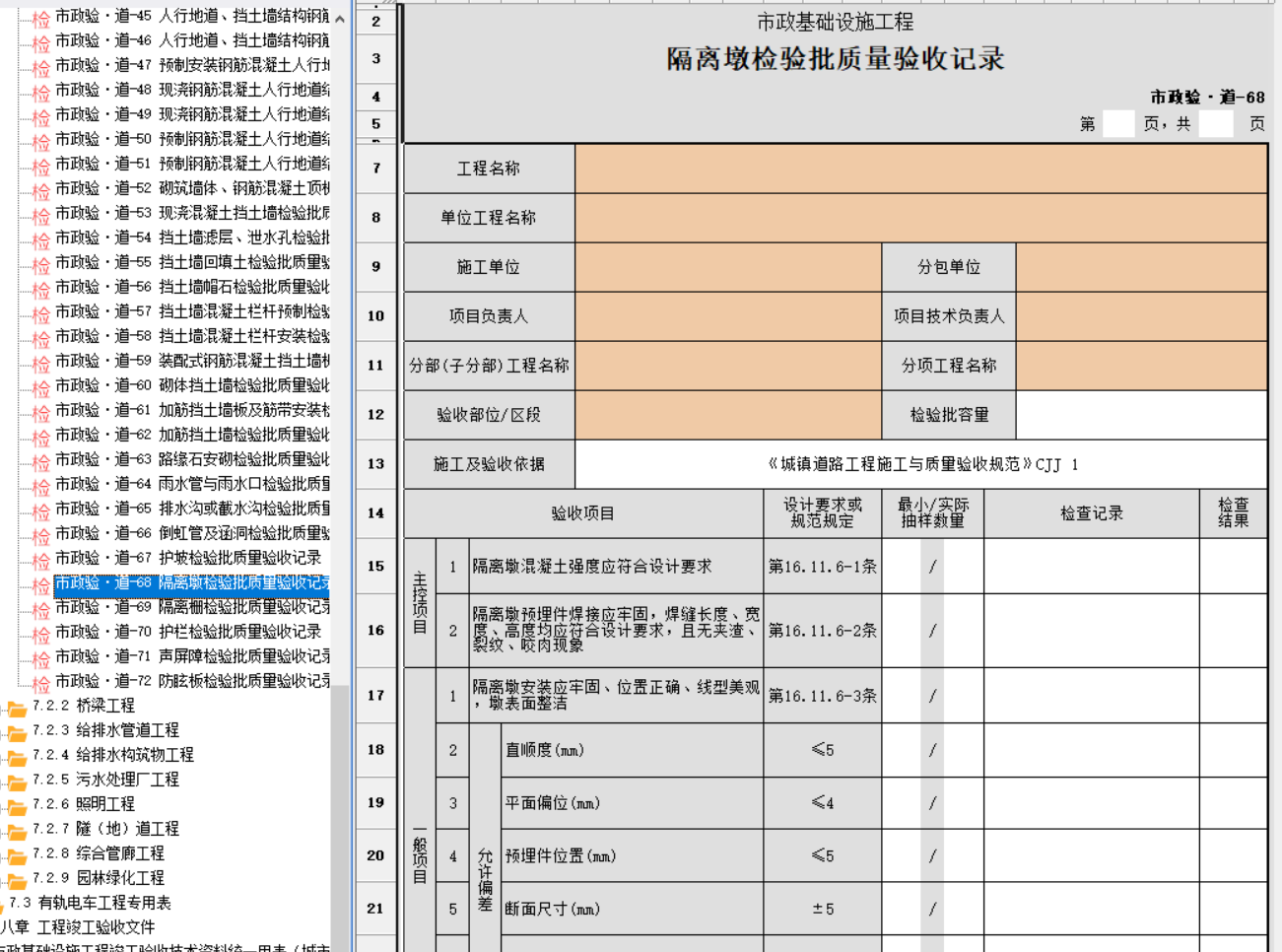Click the 检 icon beside 市政验·道-59
The width and height of the screenshot is (1282, 952).
click(40, 363)
